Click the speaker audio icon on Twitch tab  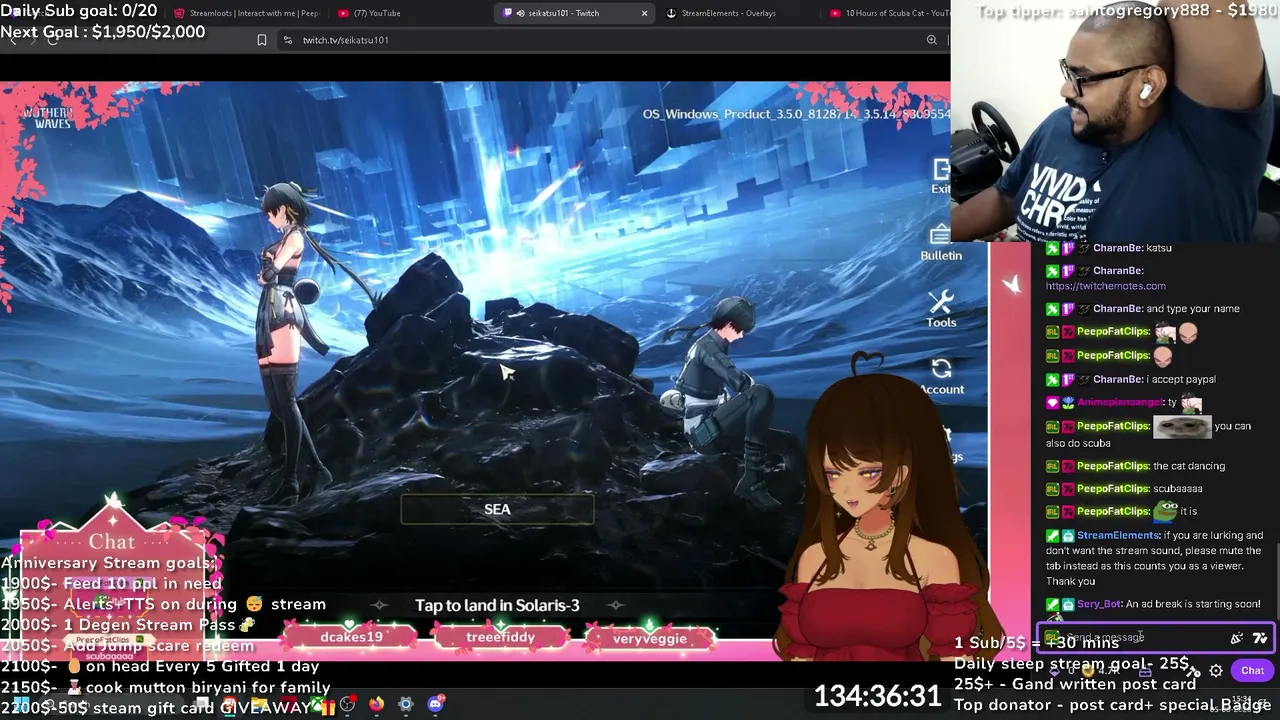521,13
